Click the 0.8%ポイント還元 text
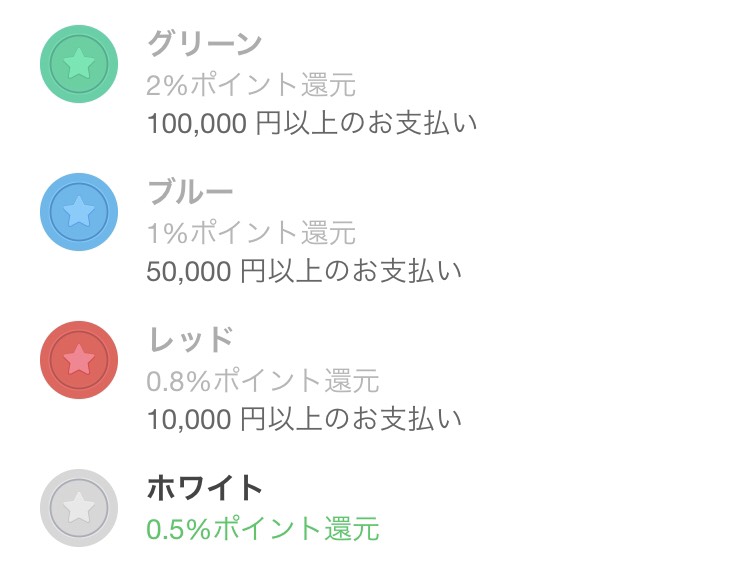 (263, 381)
